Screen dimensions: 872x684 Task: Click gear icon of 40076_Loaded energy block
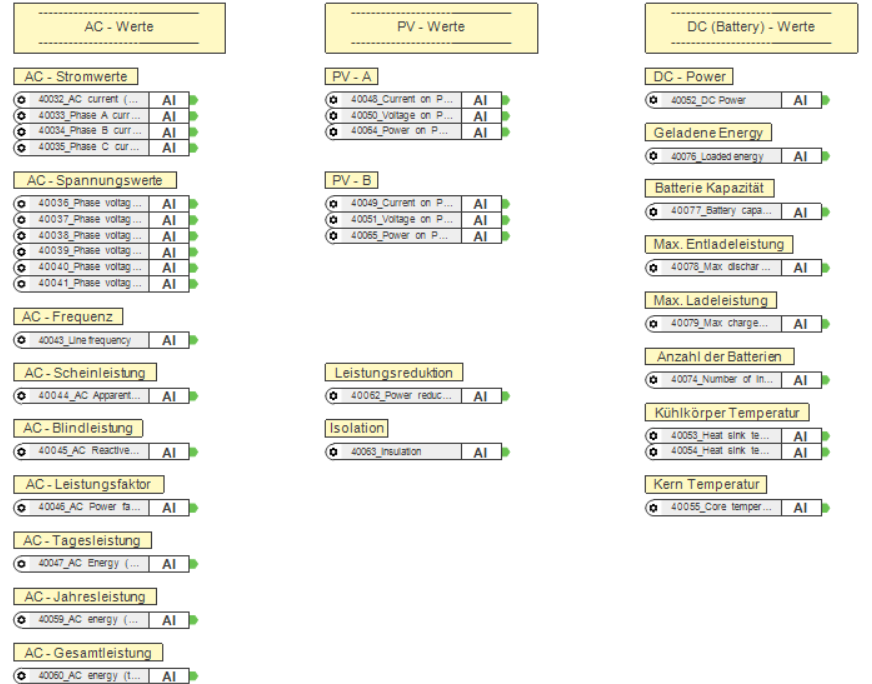(653, 156)
